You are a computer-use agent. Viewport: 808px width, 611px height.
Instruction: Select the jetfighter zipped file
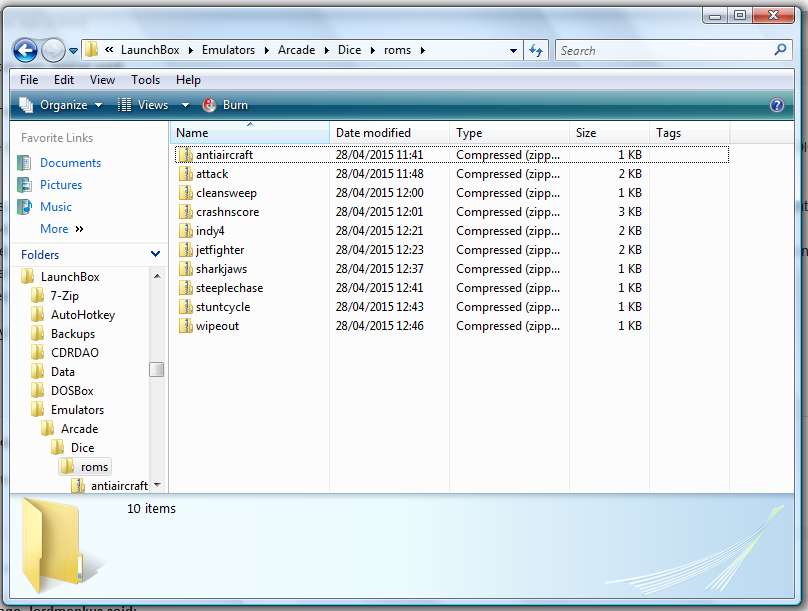(x=219, y=250)
